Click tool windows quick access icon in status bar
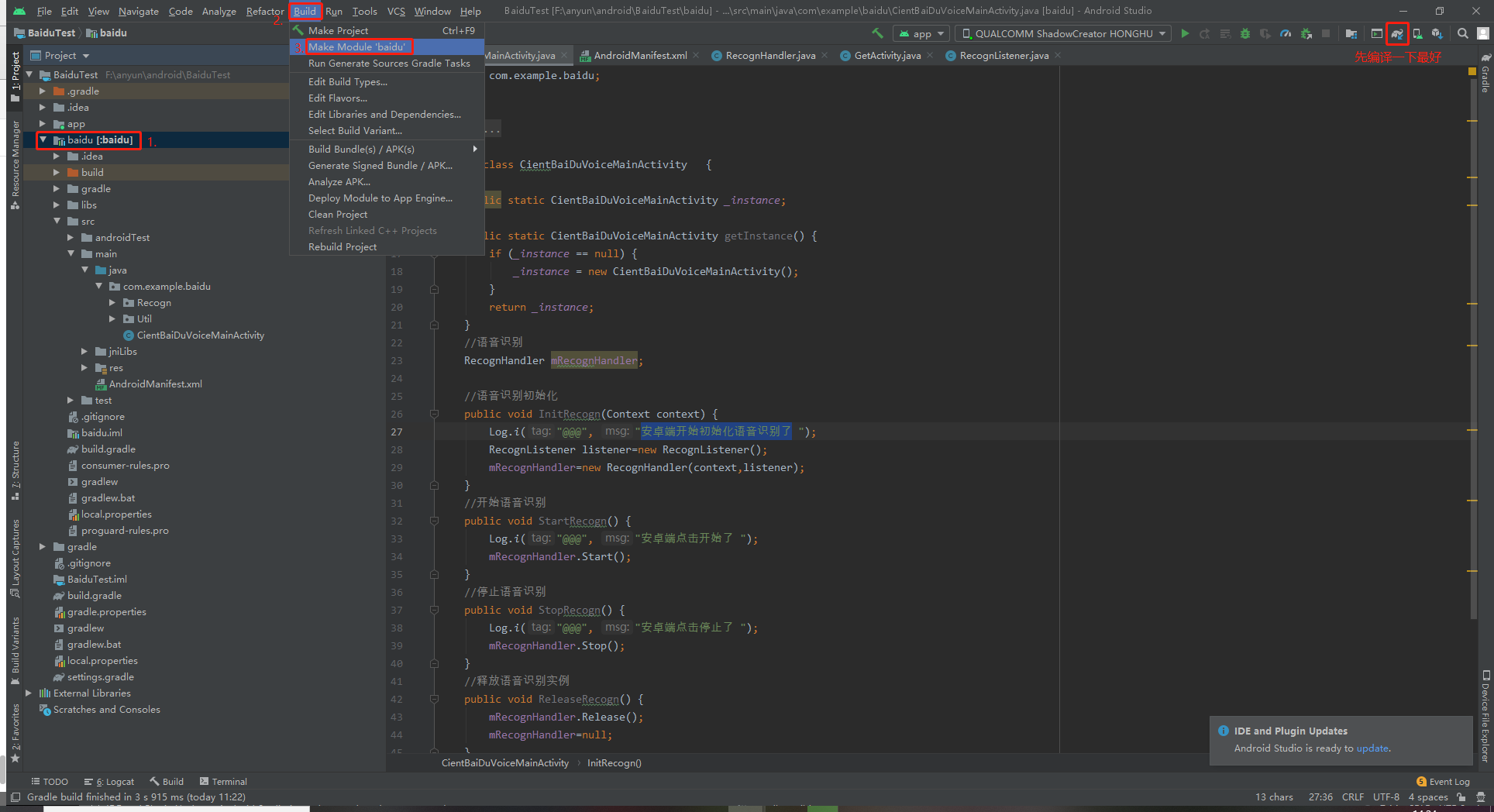The image size is (1494, 812). 15,797
